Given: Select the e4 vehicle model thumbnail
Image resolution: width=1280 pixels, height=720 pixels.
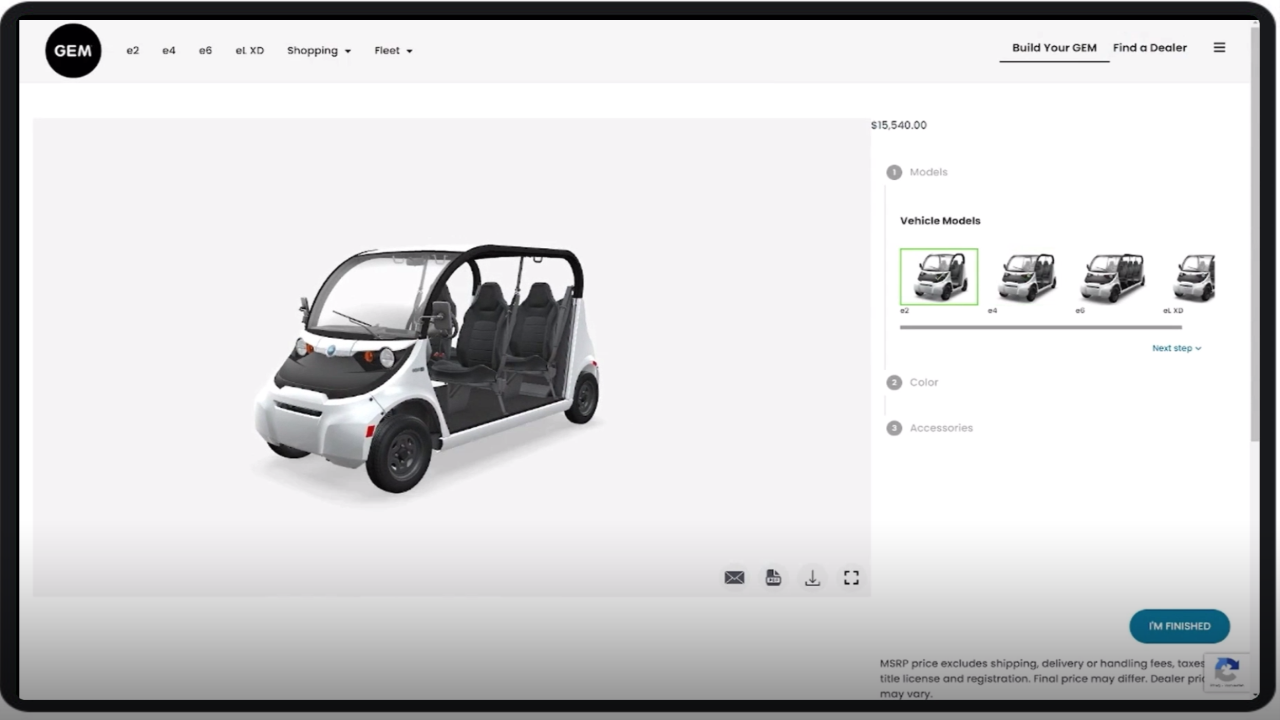Looking at the screenshot, I should pos(1027,277).
